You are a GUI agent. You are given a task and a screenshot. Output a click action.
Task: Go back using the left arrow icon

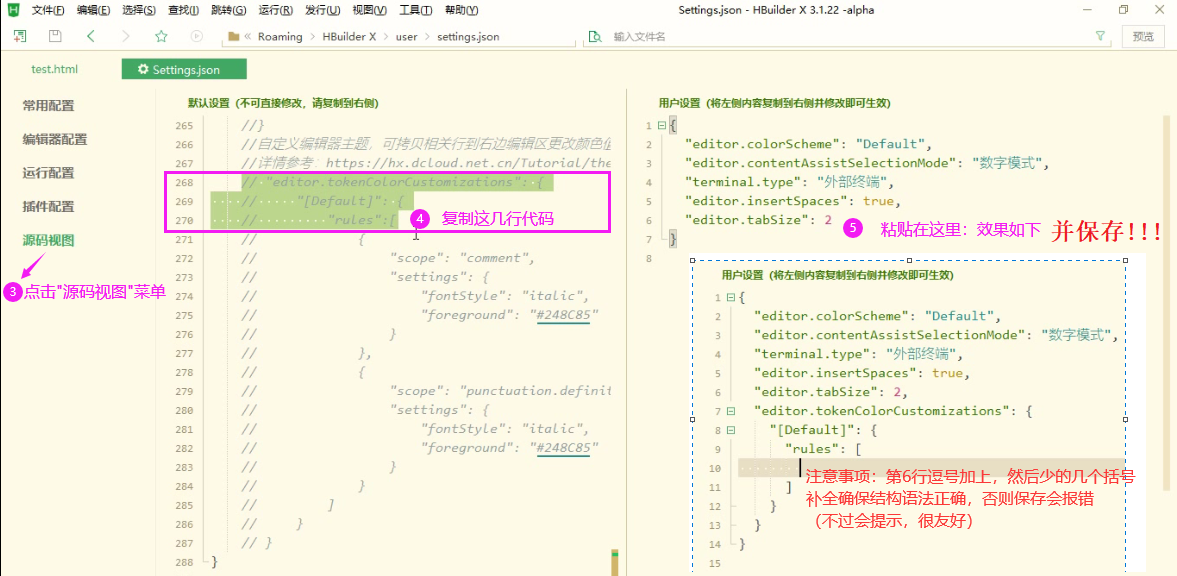[90, 36]
